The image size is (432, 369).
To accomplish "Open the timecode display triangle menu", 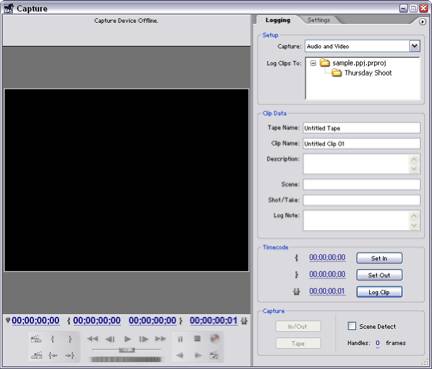I will (8, 320).
